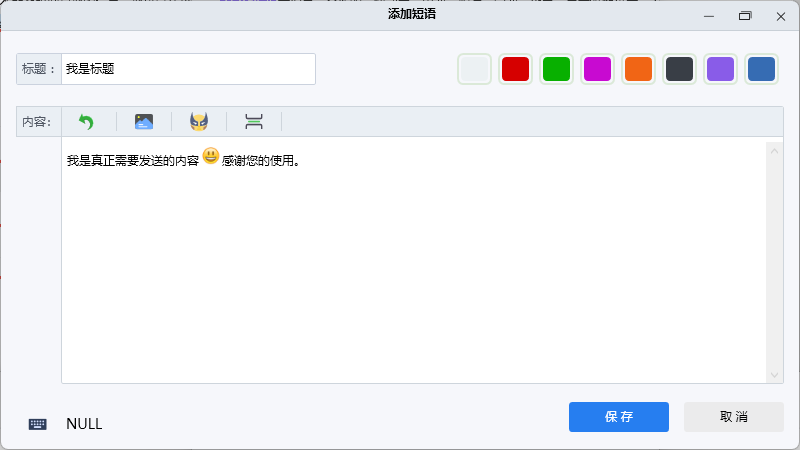Click into the 标题 title input field

click(x=188, y=69)
